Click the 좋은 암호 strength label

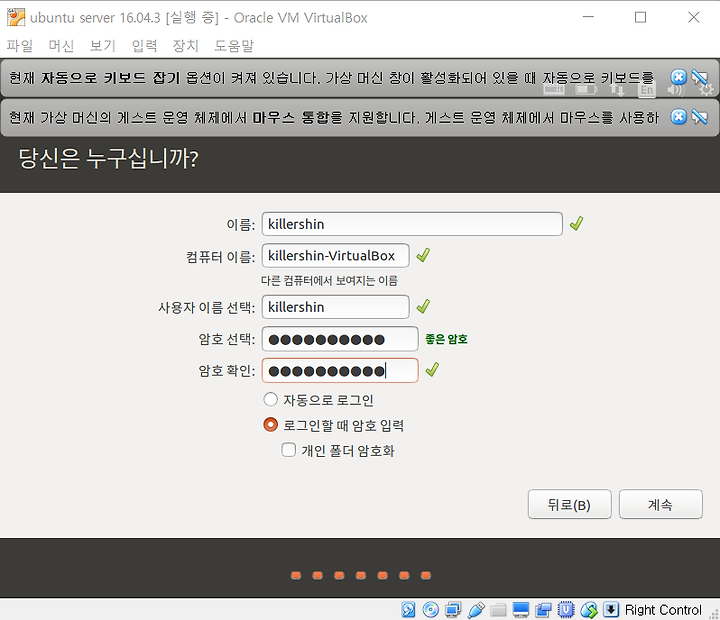[x=446, y=339]
